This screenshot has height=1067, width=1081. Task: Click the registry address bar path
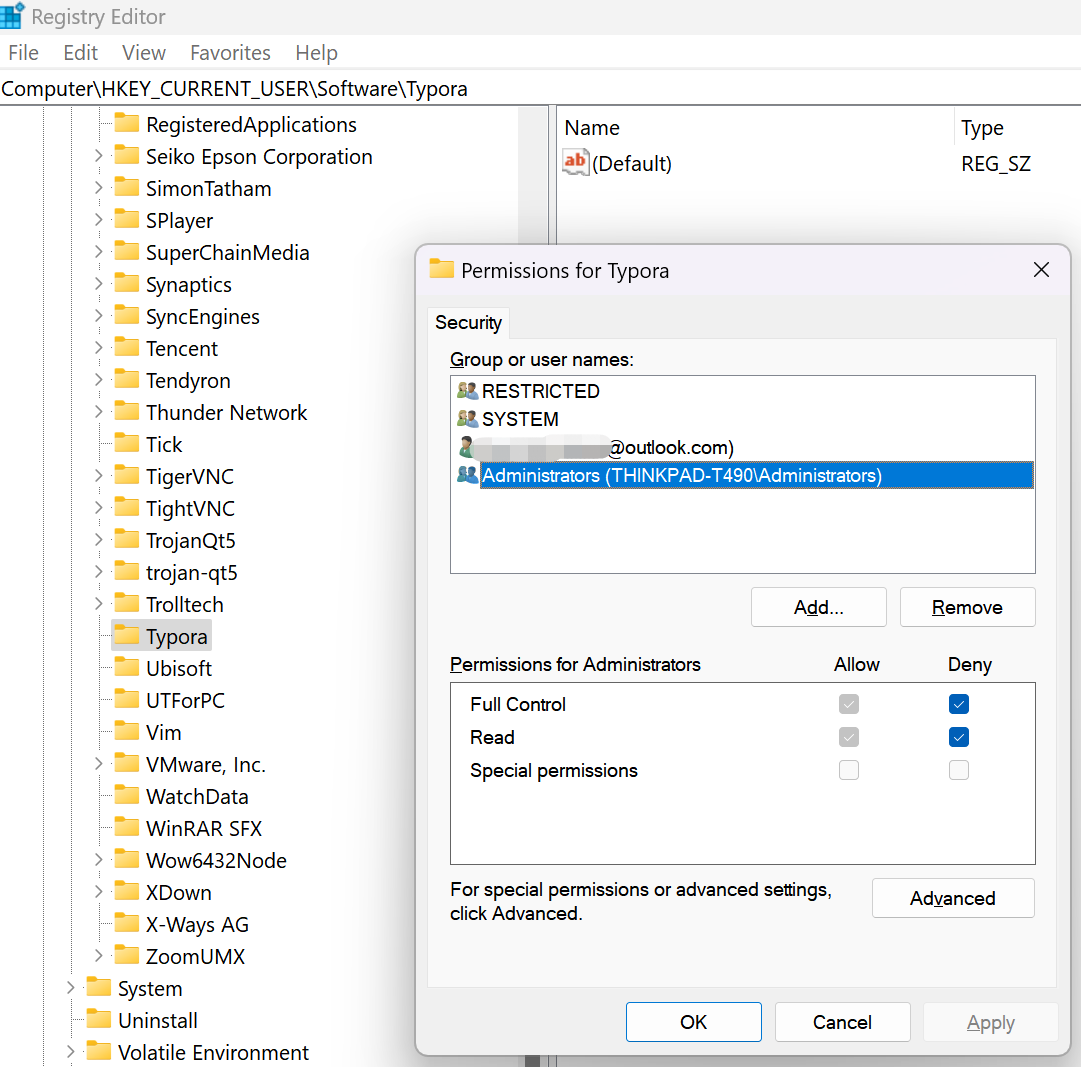tap(234, 89)
